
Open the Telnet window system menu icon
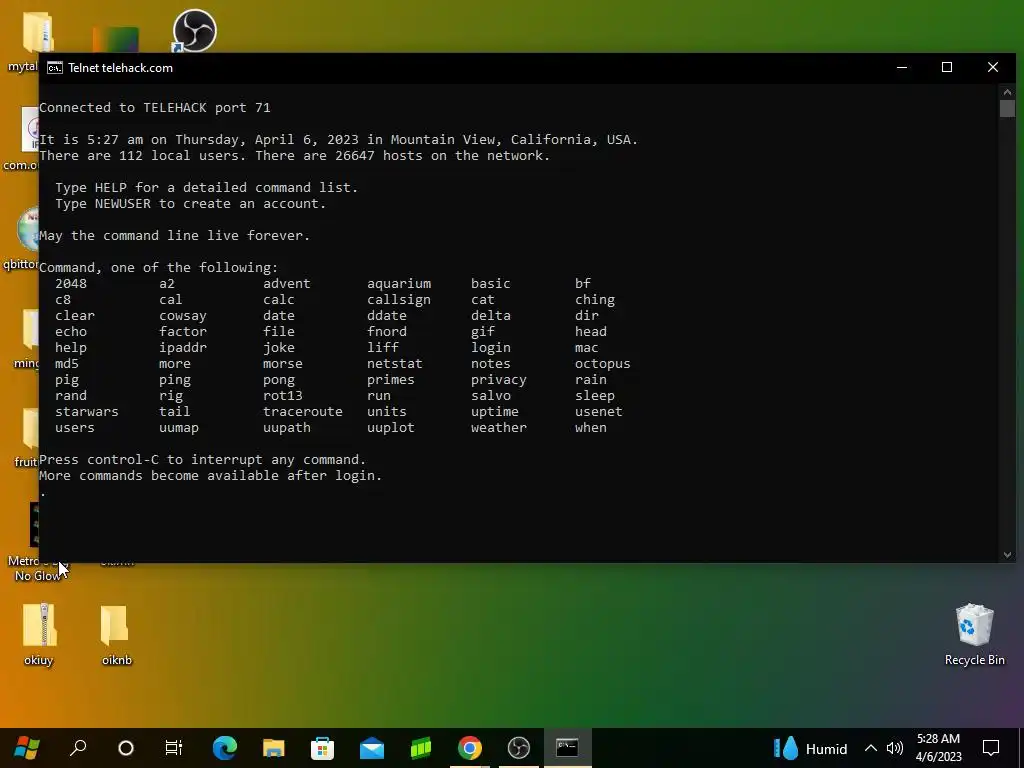(x=55, y=68)
